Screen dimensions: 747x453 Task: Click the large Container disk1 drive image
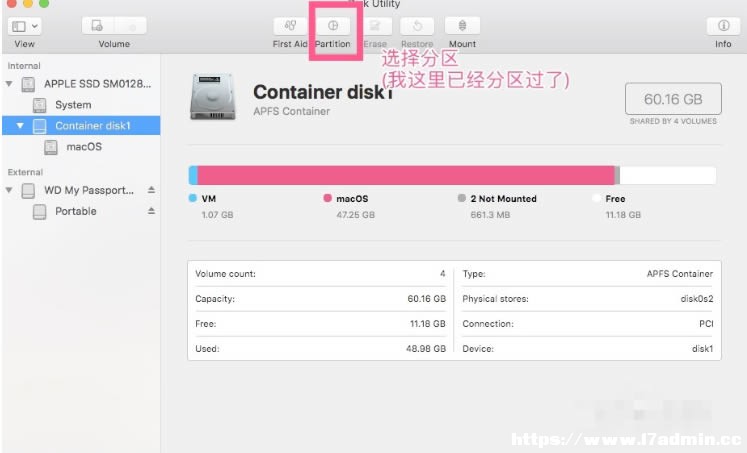[212, 97]
